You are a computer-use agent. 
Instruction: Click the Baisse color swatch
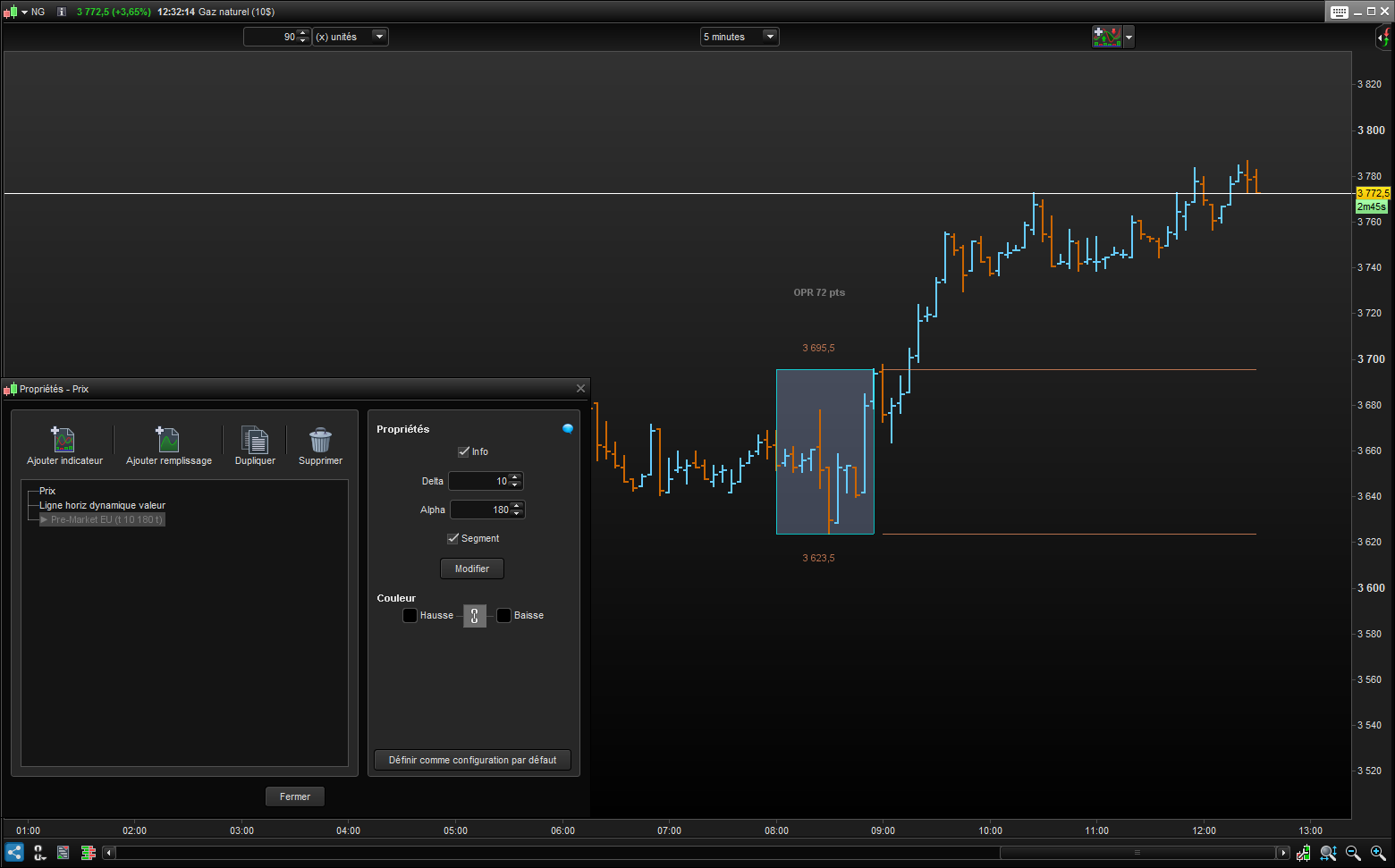[x=504, y=615]
